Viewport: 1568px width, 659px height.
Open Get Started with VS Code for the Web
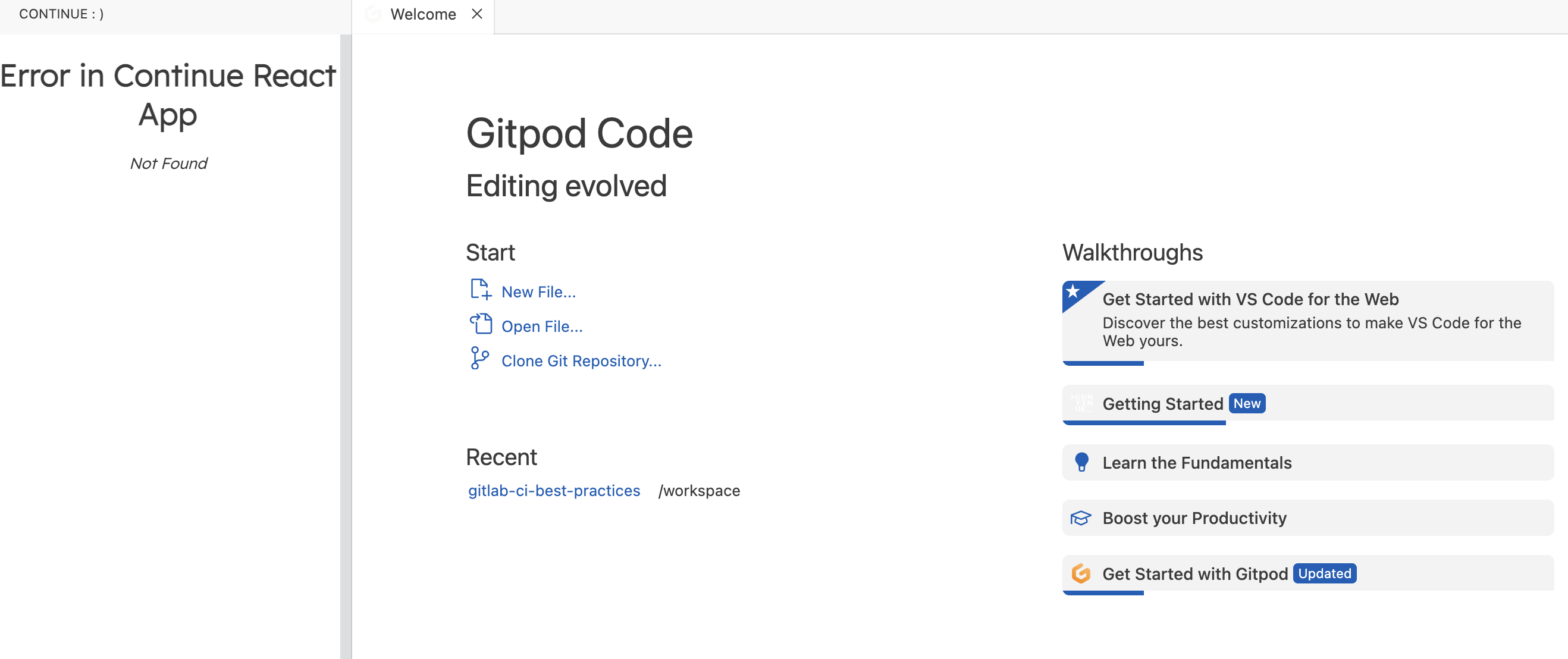(x=1250, y=299)
